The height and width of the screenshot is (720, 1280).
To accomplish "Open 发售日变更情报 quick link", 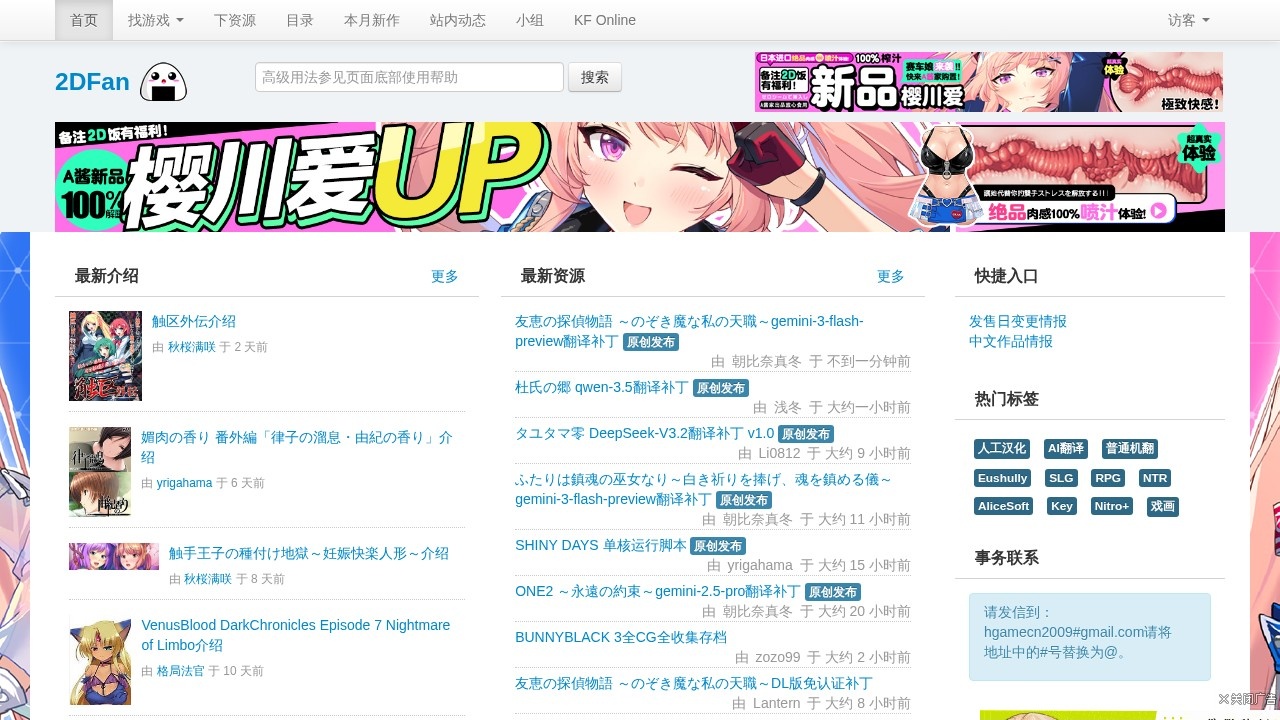I will click(1017, 321).
